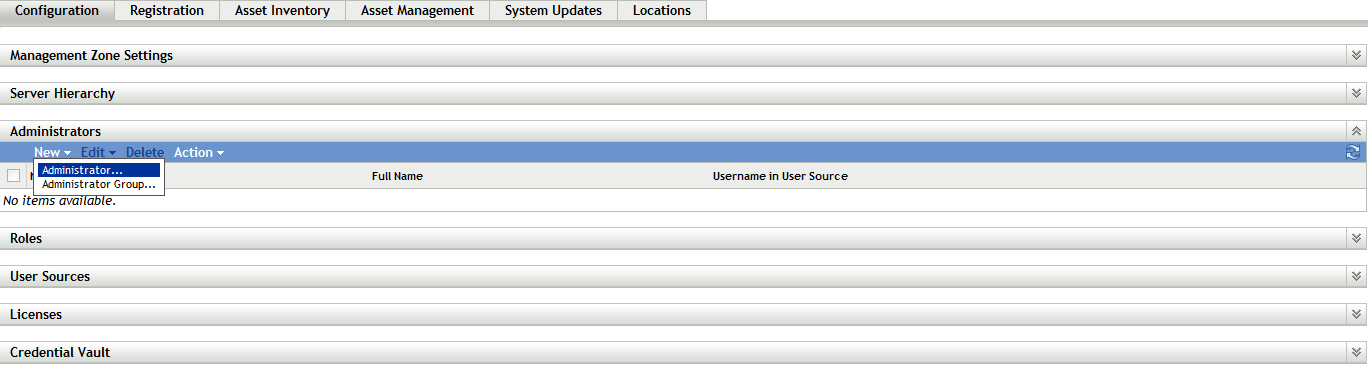The image size is (1368, 382).
Task: Go to the System Updates tab
Action: 553,11
